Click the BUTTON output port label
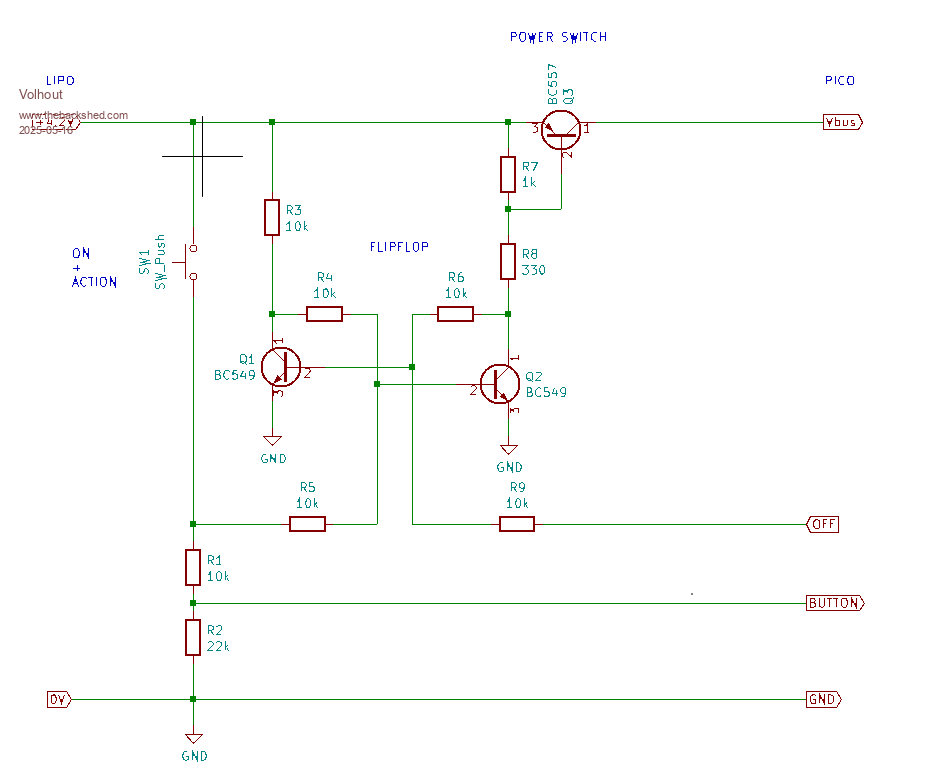The image size is (937, 784). pos(834,603)
